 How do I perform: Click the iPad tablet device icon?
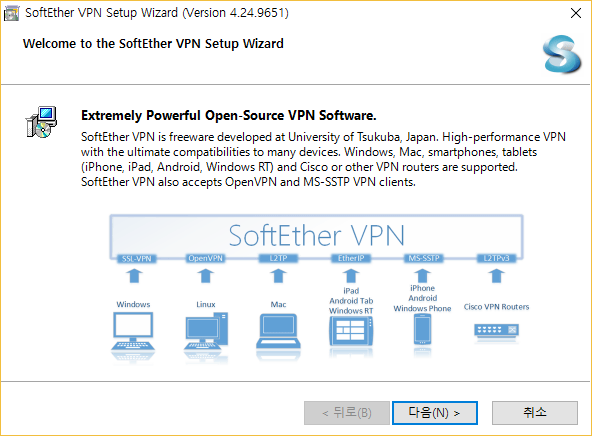click(x=351, y=331)
